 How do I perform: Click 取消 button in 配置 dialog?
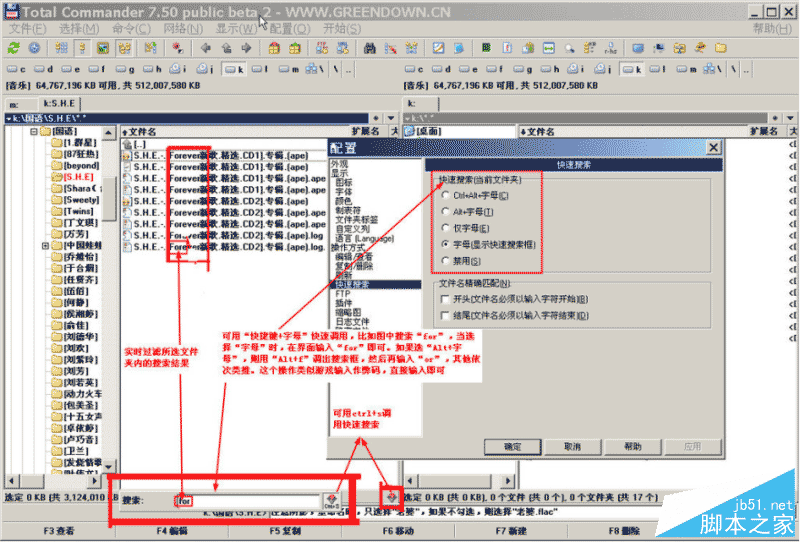point(572,447)
